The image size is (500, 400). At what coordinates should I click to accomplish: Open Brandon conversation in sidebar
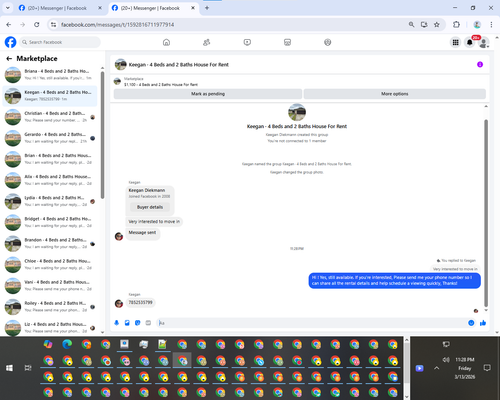(50, 243)
